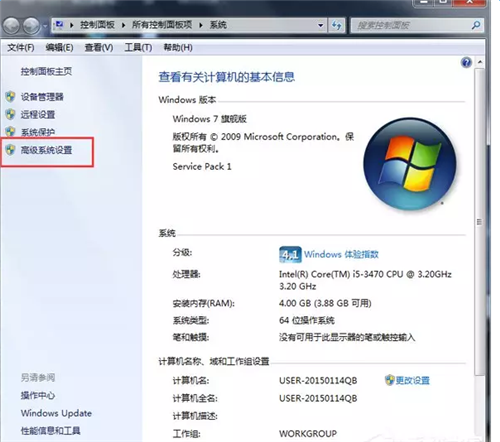
Task: Open 设备管理器 from the sidebar
Action: pos(42,97)
